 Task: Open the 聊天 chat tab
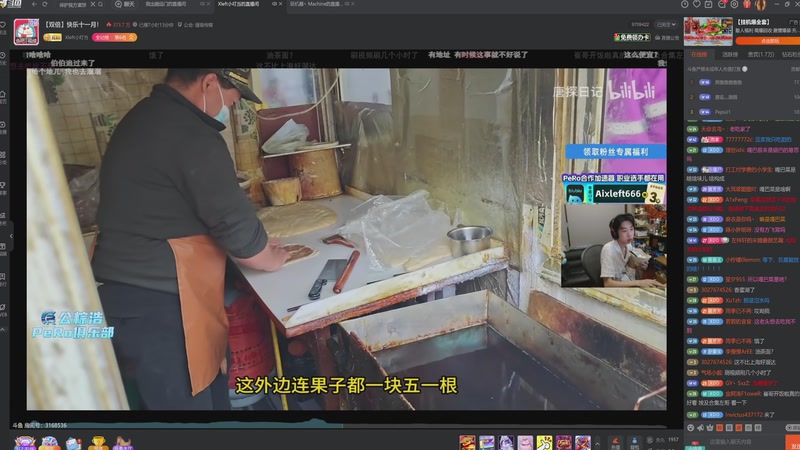point(125,4)
